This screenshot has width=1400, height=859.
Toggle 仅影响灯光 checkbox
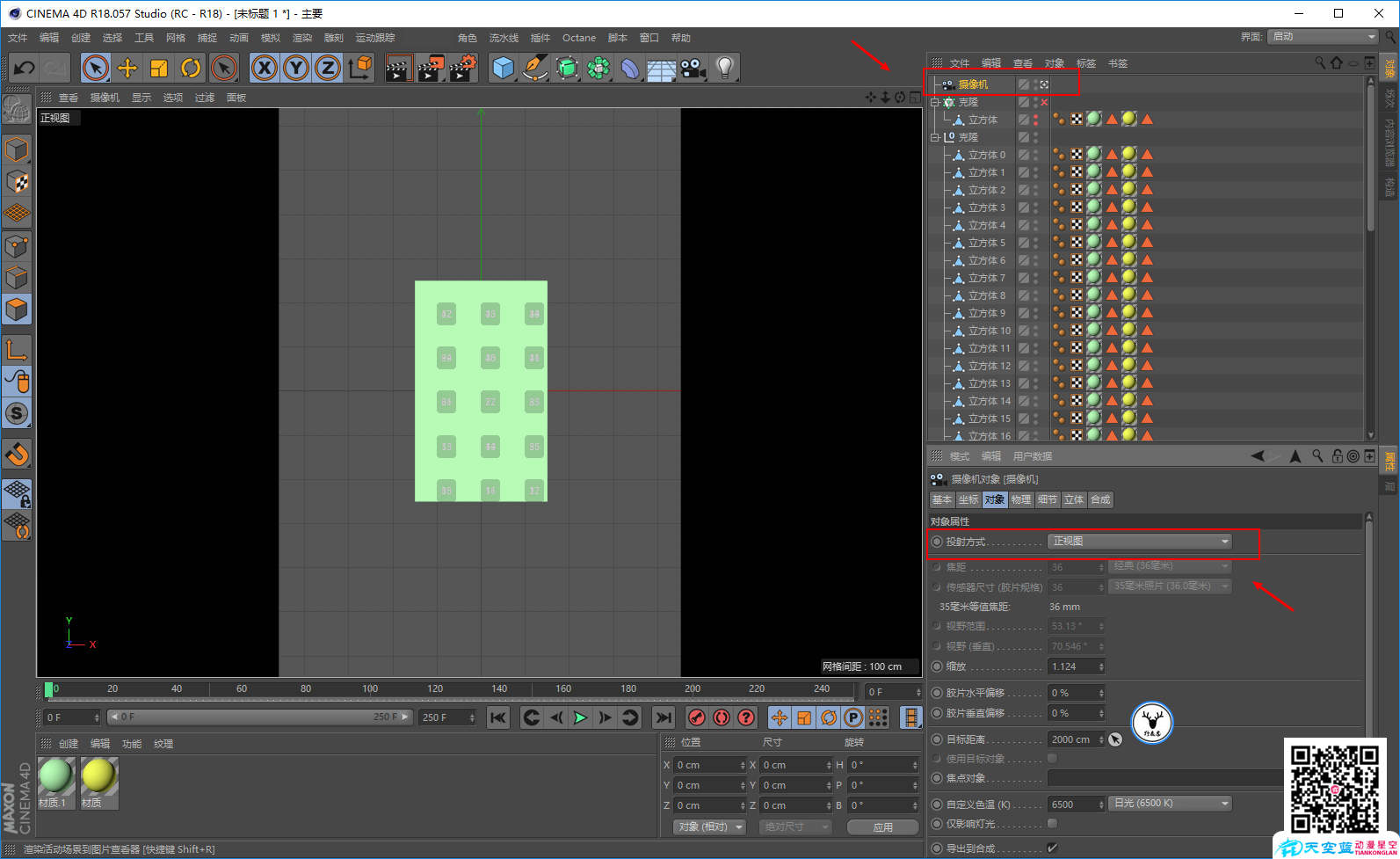1052,824
